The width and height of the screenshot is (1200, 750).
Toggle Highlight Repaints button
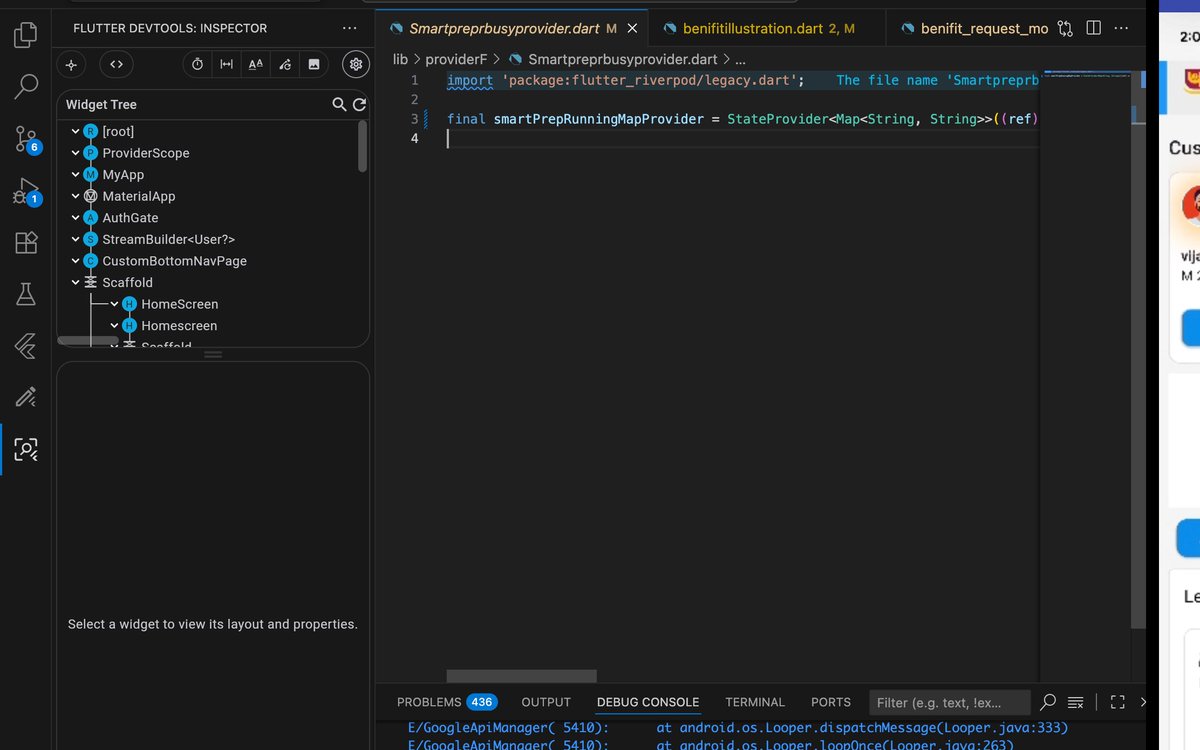(x=285, y=65)
